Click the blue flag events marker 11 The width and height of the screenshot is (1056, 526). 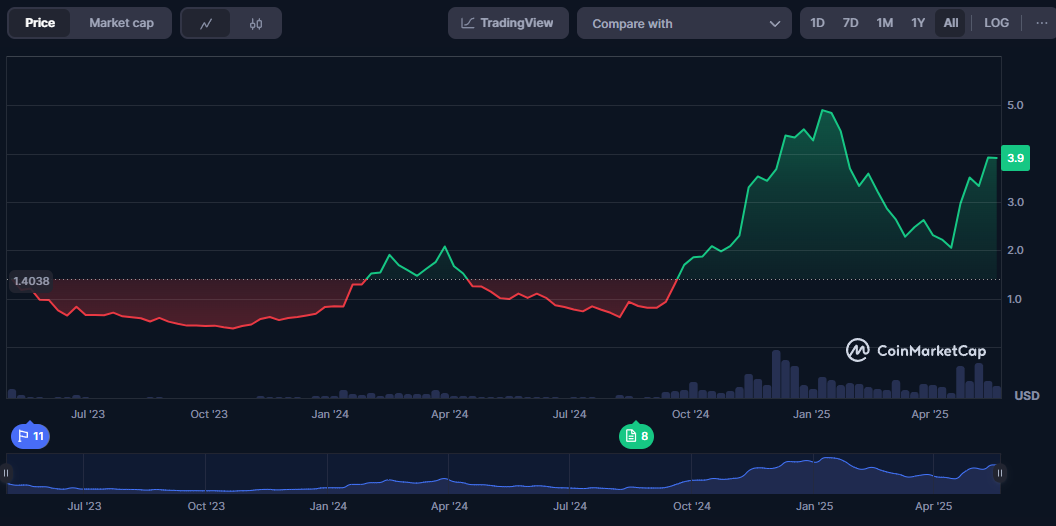pos(30,436)
